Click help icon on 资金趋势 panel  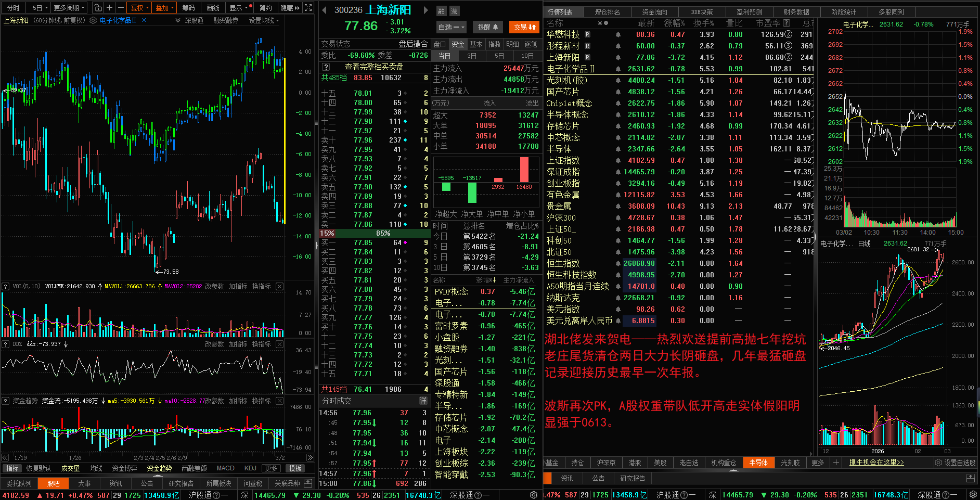[6, 401]
